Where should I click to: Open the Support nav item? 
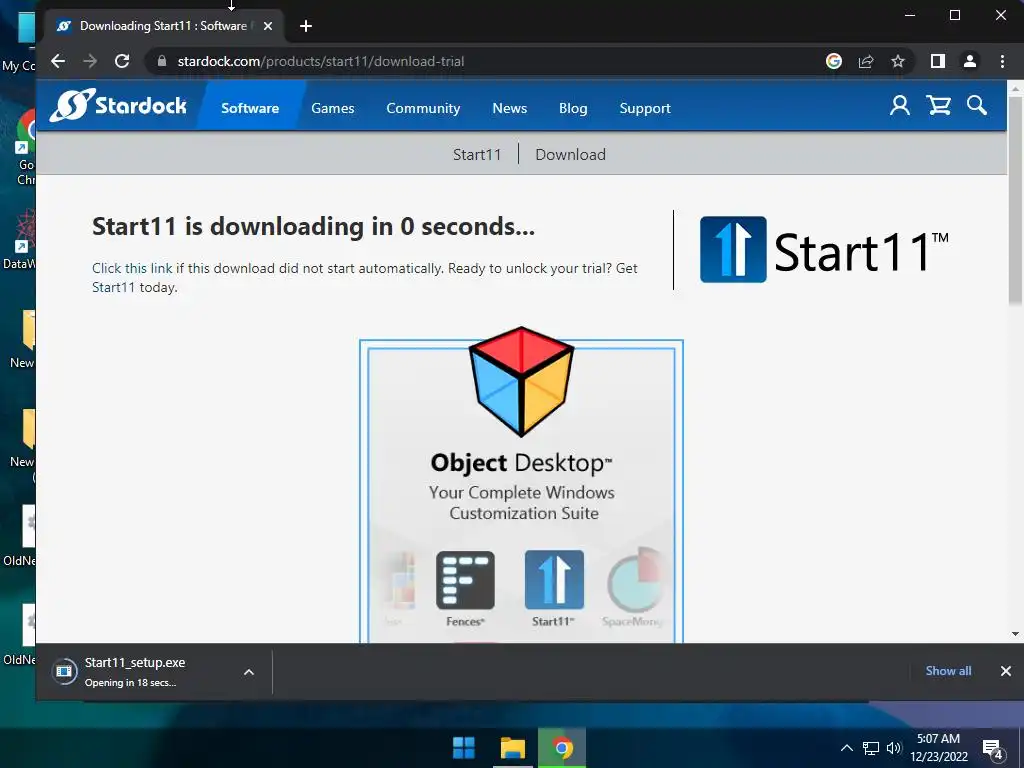pos(645,108)
